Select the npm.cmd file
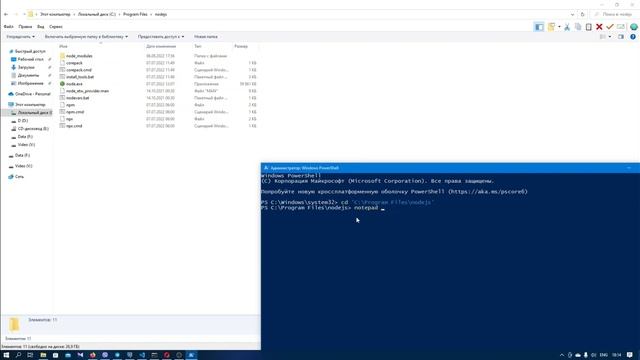This screenshot has width=640, height=360. [x=75, y=112]
